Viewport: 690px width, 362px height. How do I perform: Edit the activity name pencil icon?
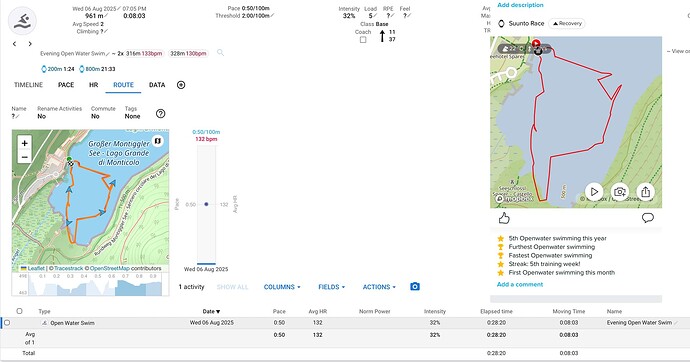[108, 53]
